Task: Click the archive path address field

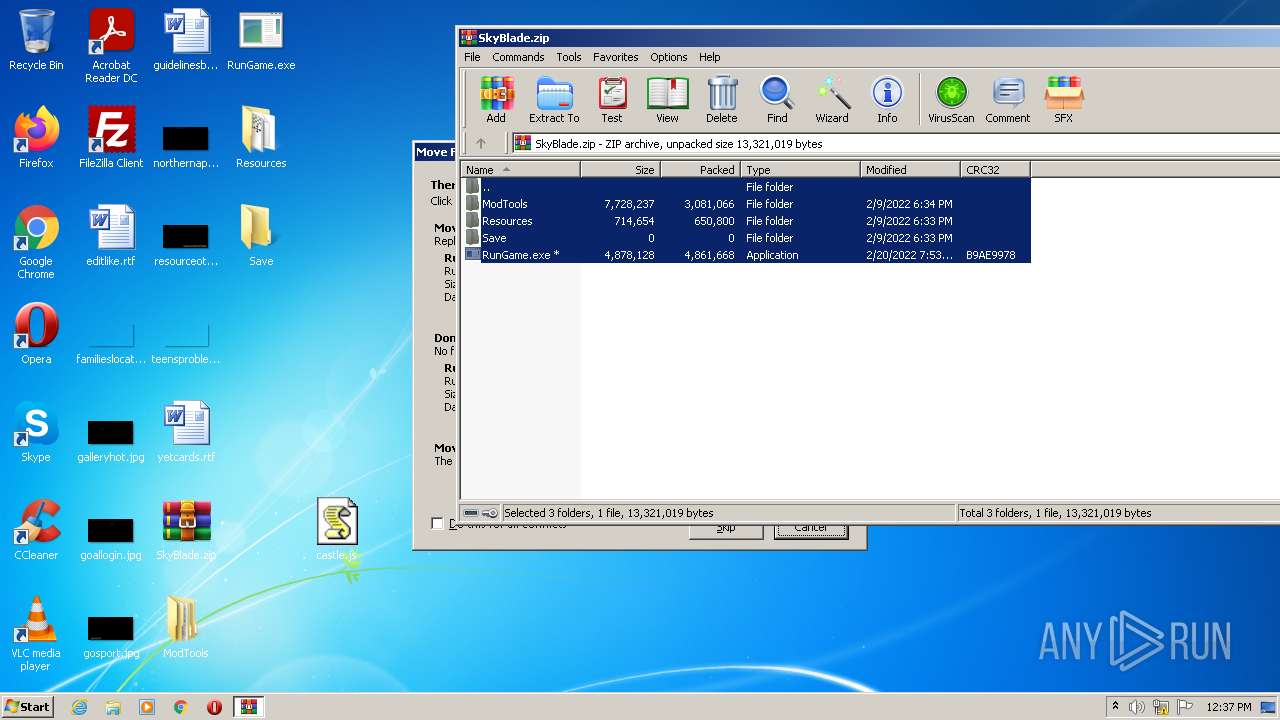Action: (895, 144)
